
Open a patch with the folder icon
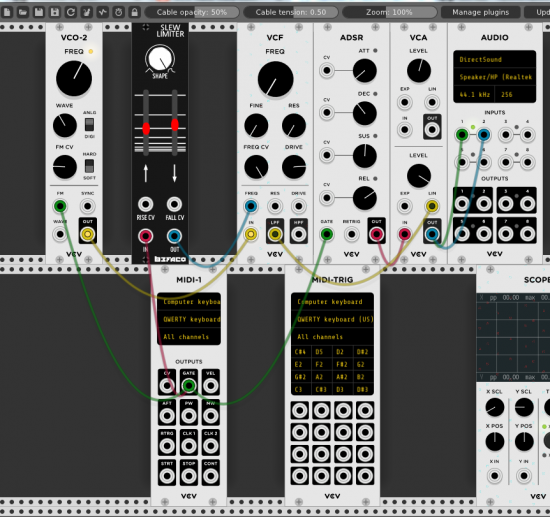[x=23, y=12]
